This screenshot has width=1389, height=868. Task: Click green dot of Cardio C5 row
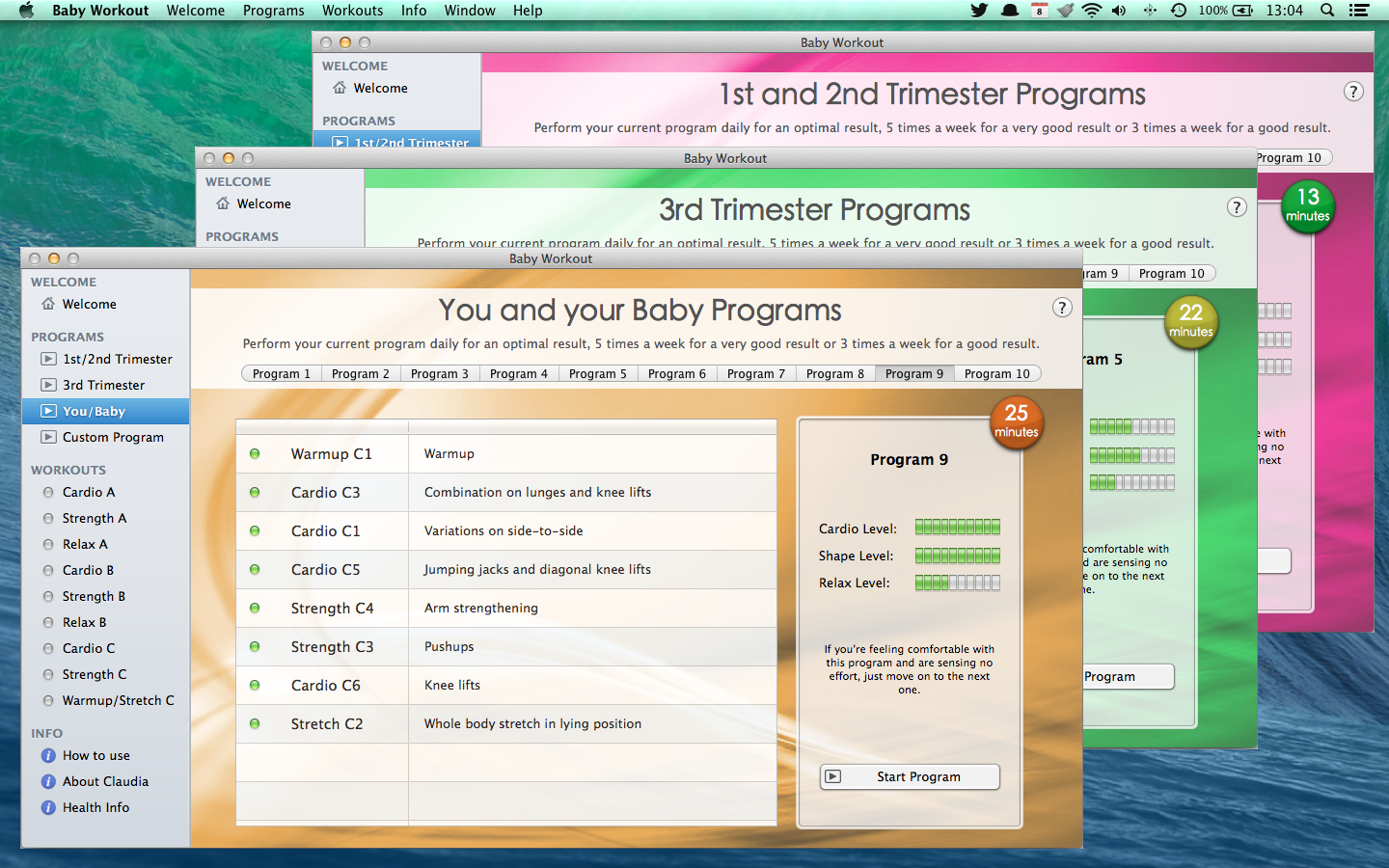coord(255,569)
